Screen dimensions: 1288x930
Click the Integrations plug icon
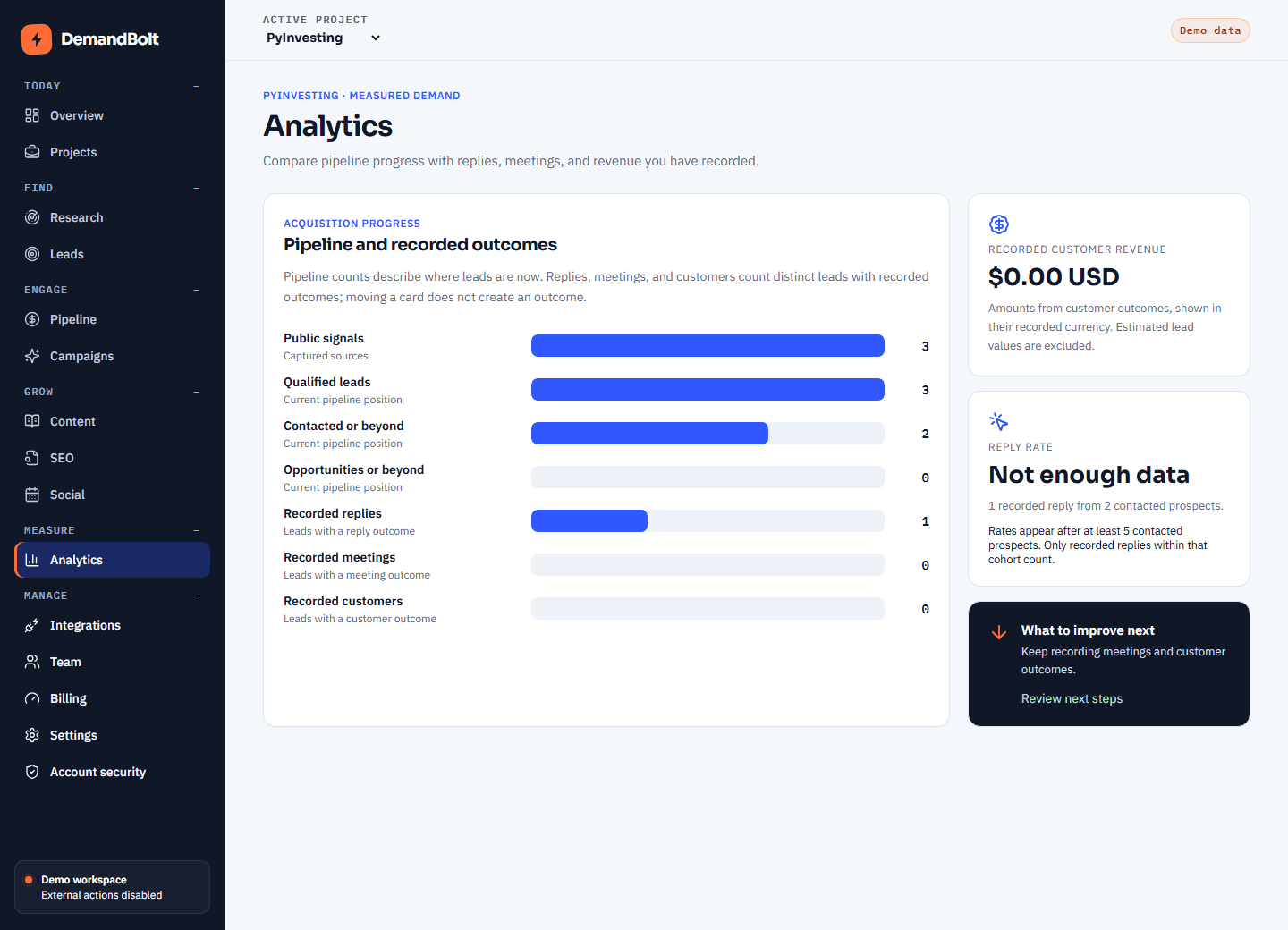[32, 625]
